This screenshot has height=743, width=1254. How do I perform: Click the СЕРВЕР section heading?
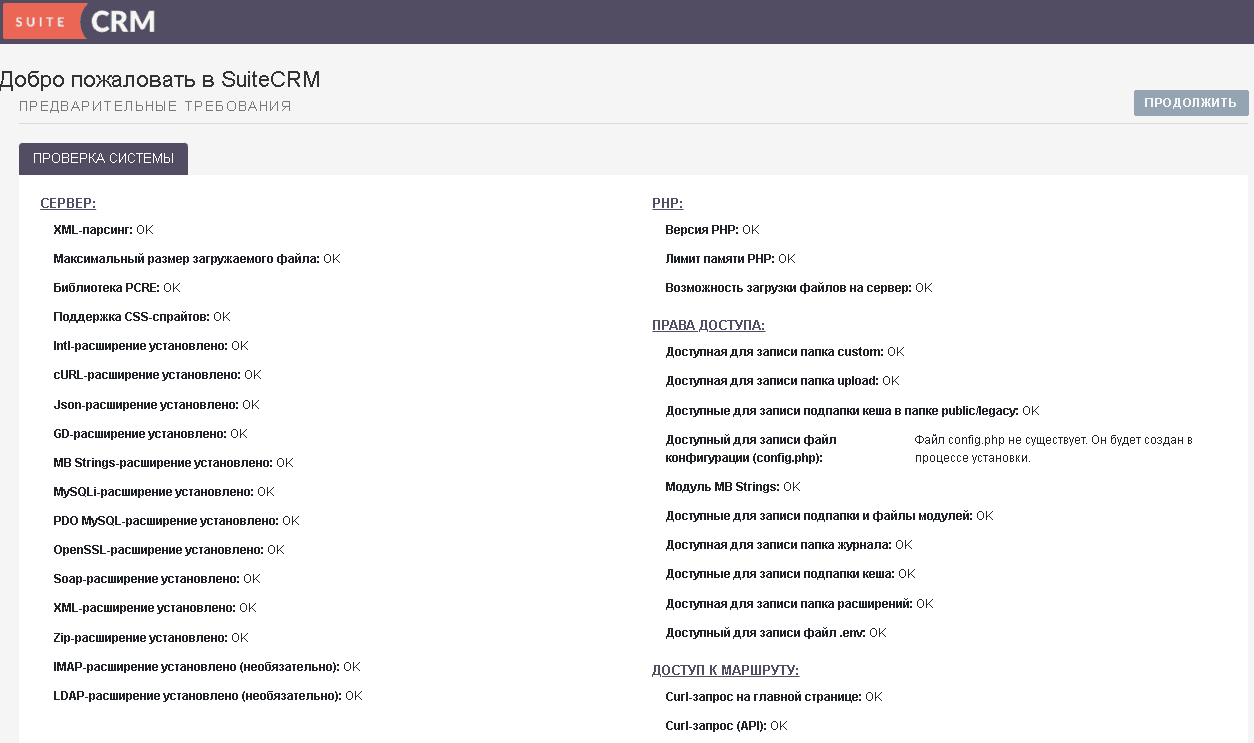[68, 203]
